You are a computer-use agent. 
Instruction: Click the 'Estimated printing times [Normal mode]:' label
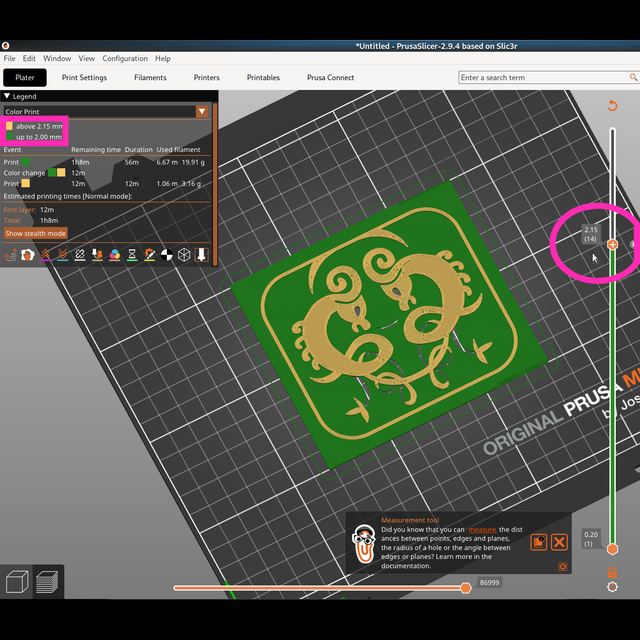coord(68,196)
